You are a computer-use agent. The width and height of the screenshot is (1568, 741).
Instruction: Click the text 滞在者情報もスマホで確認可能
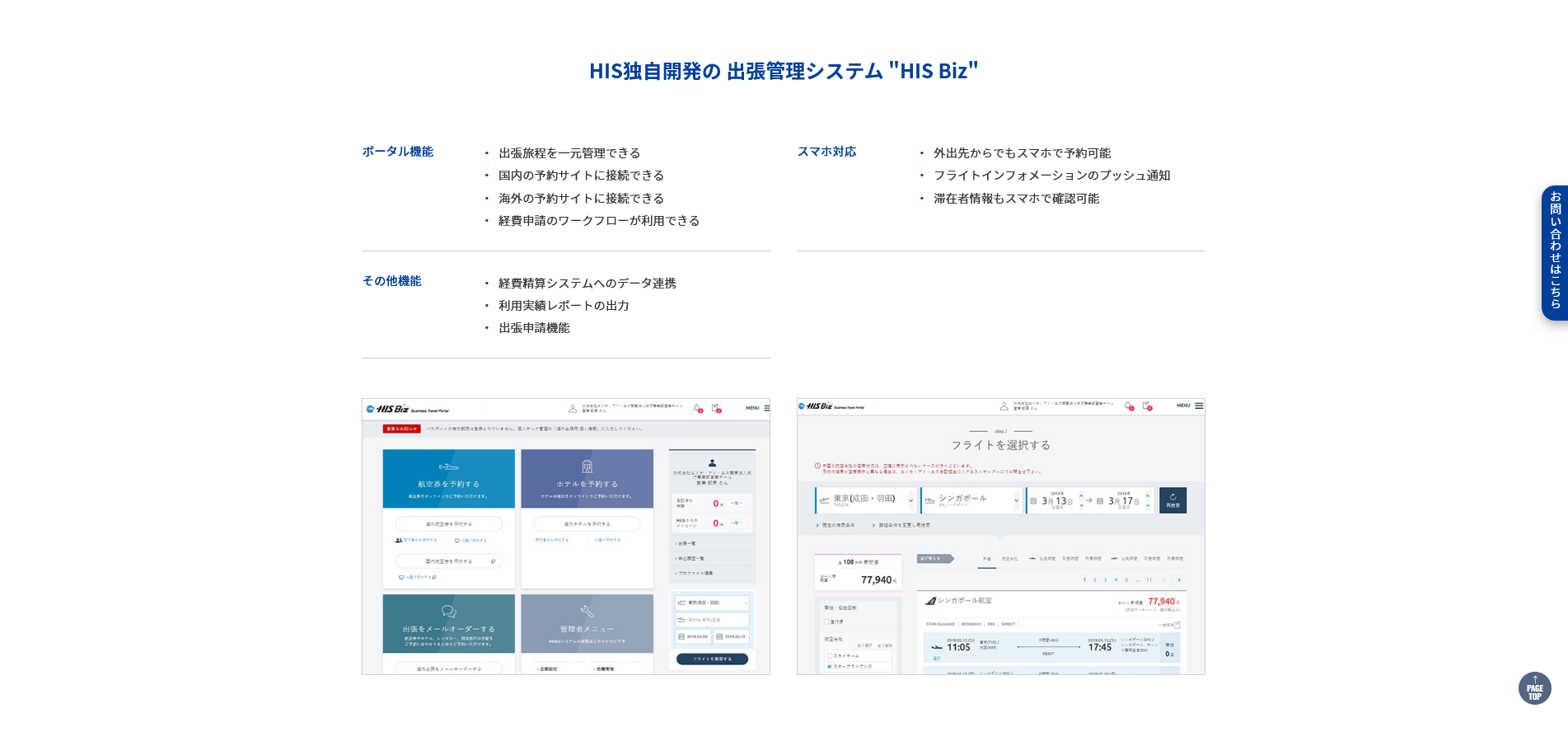[1016, 199]
